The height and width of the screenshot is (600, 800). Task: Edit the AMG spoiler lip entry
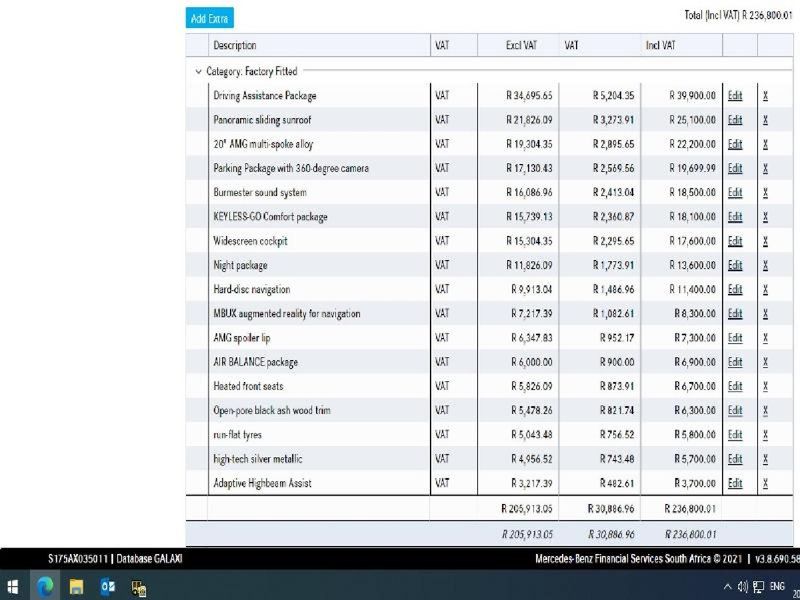coord(735,338)
